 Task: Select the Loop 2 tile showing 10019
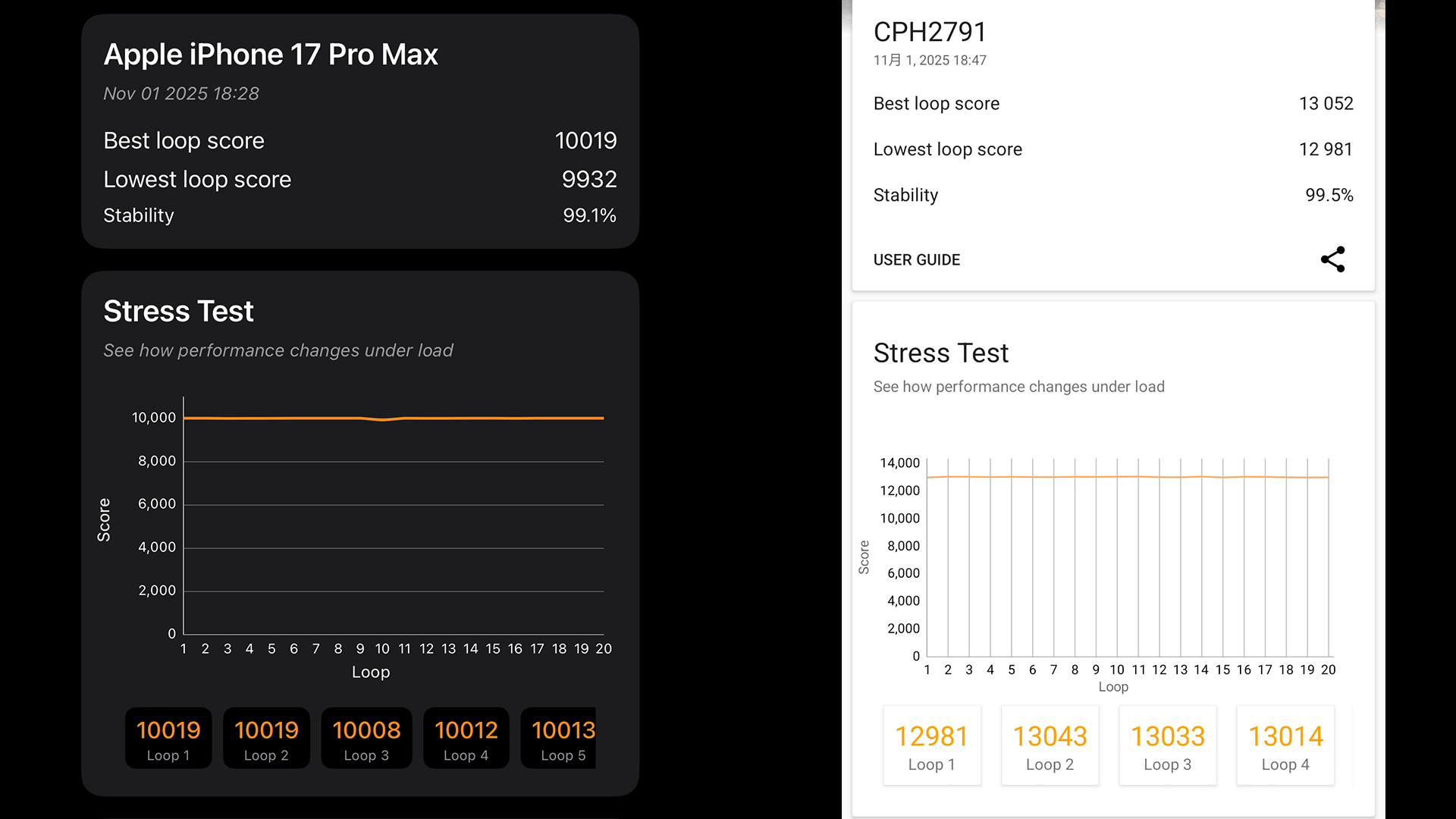pyautogui.click(x=266, y=739)
